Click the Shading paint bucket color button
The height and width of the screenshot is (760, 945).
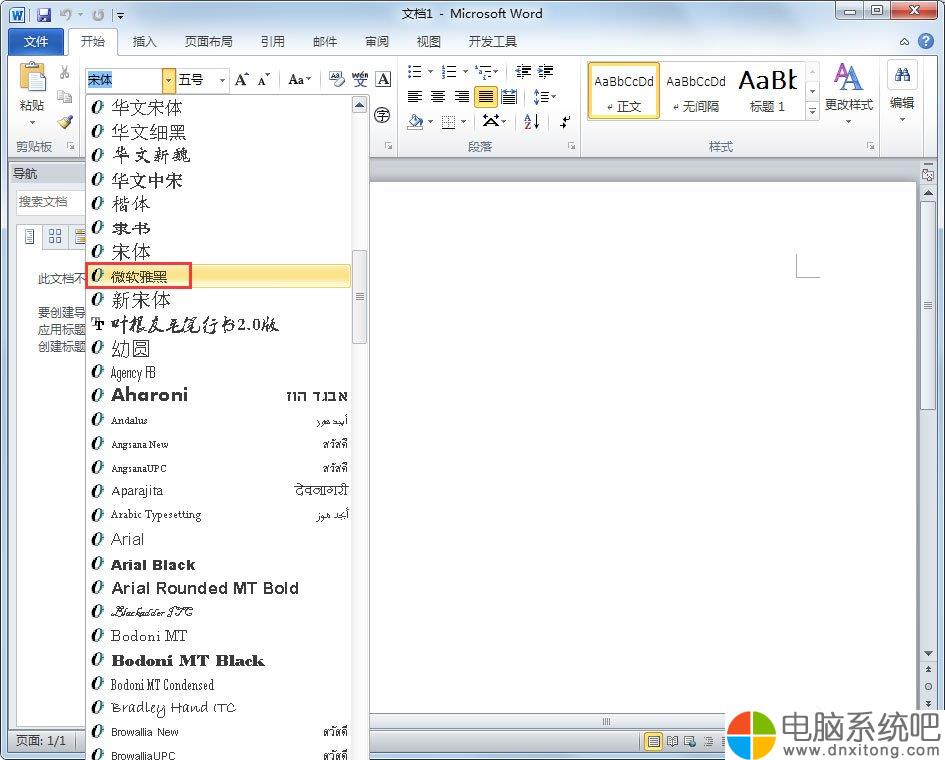pyautogui.click(x=416, y=121)
